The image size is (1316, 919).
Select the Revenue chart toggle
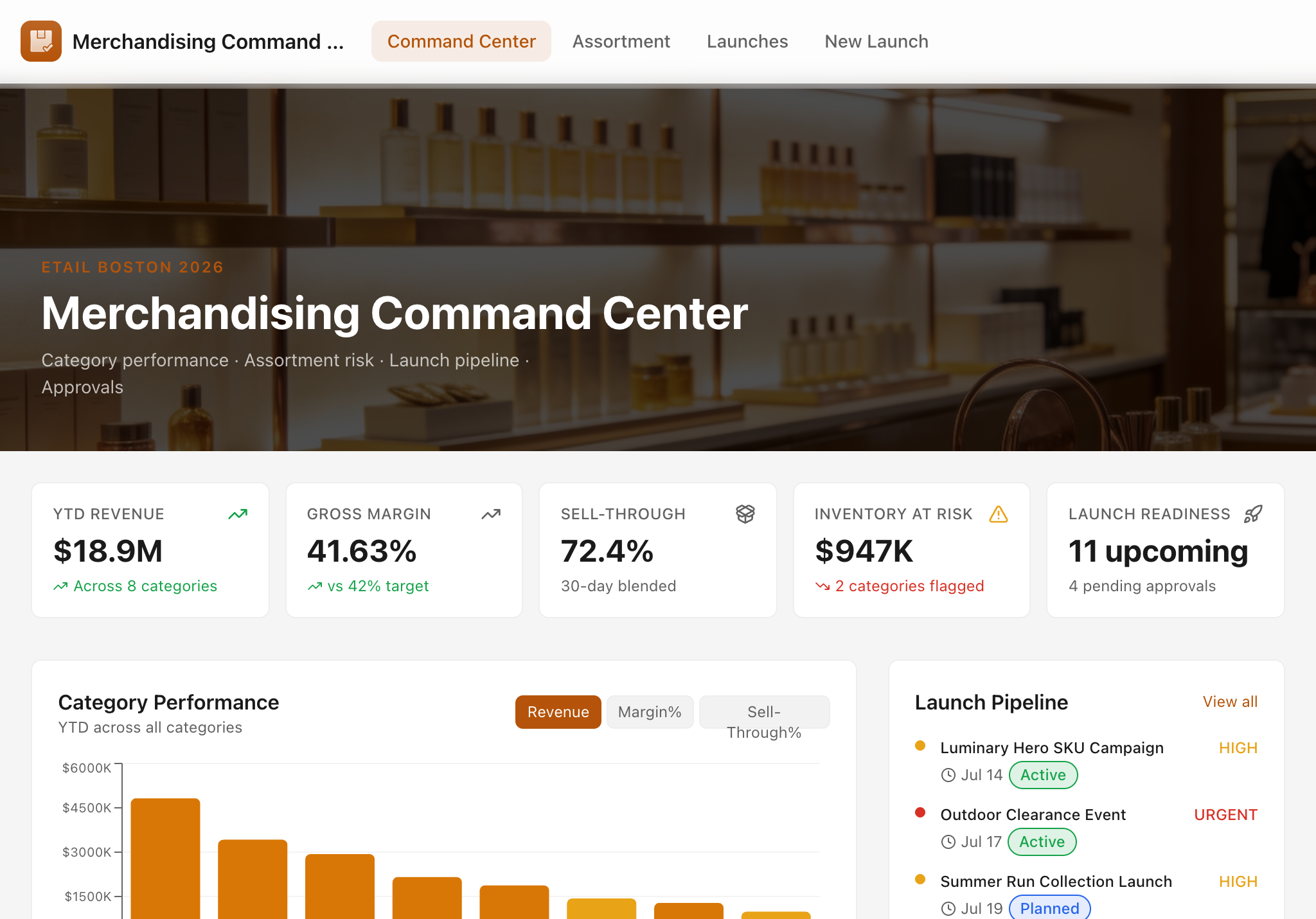(558, 712)
